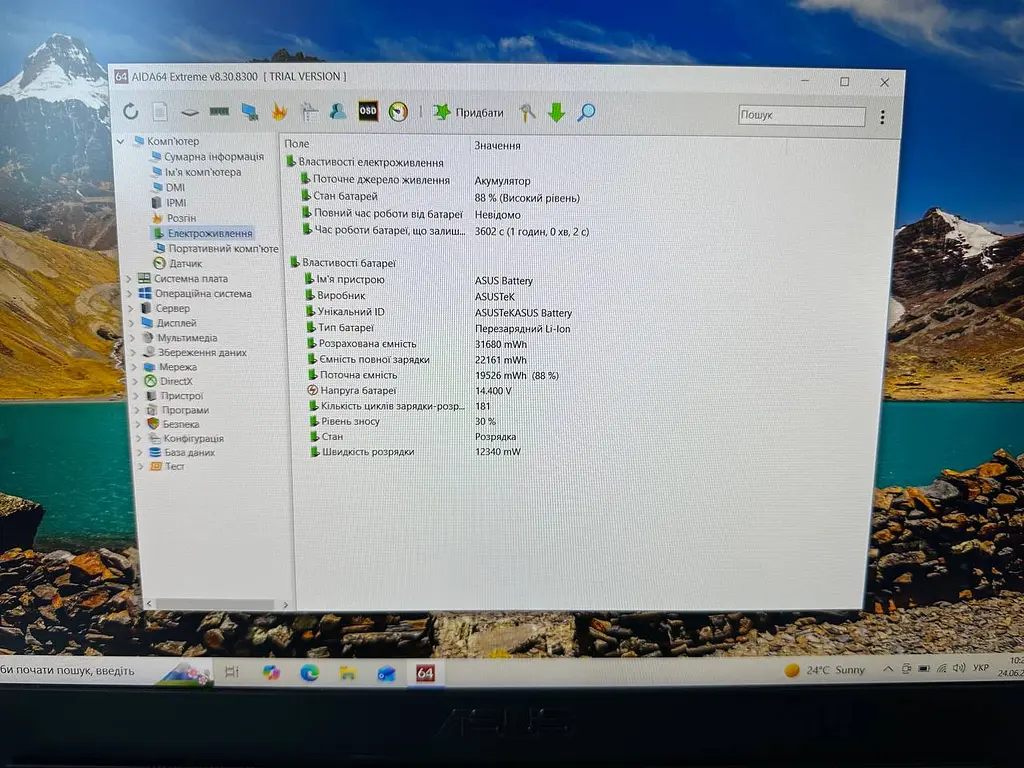Click into the Пошук search field
Image resolution: width=1024 pixels, height=768 pixels.
pyautogui.click(x=801, y=115)
